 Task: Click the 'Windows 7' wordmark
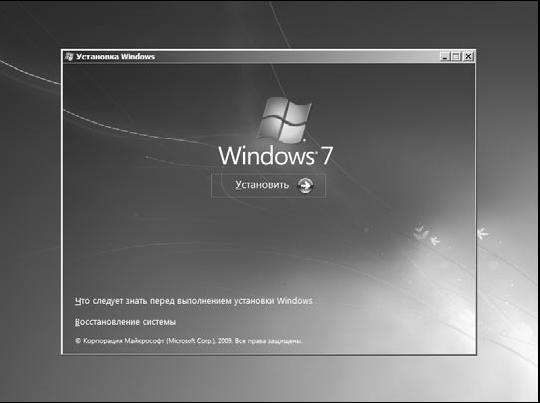(275, 156)
